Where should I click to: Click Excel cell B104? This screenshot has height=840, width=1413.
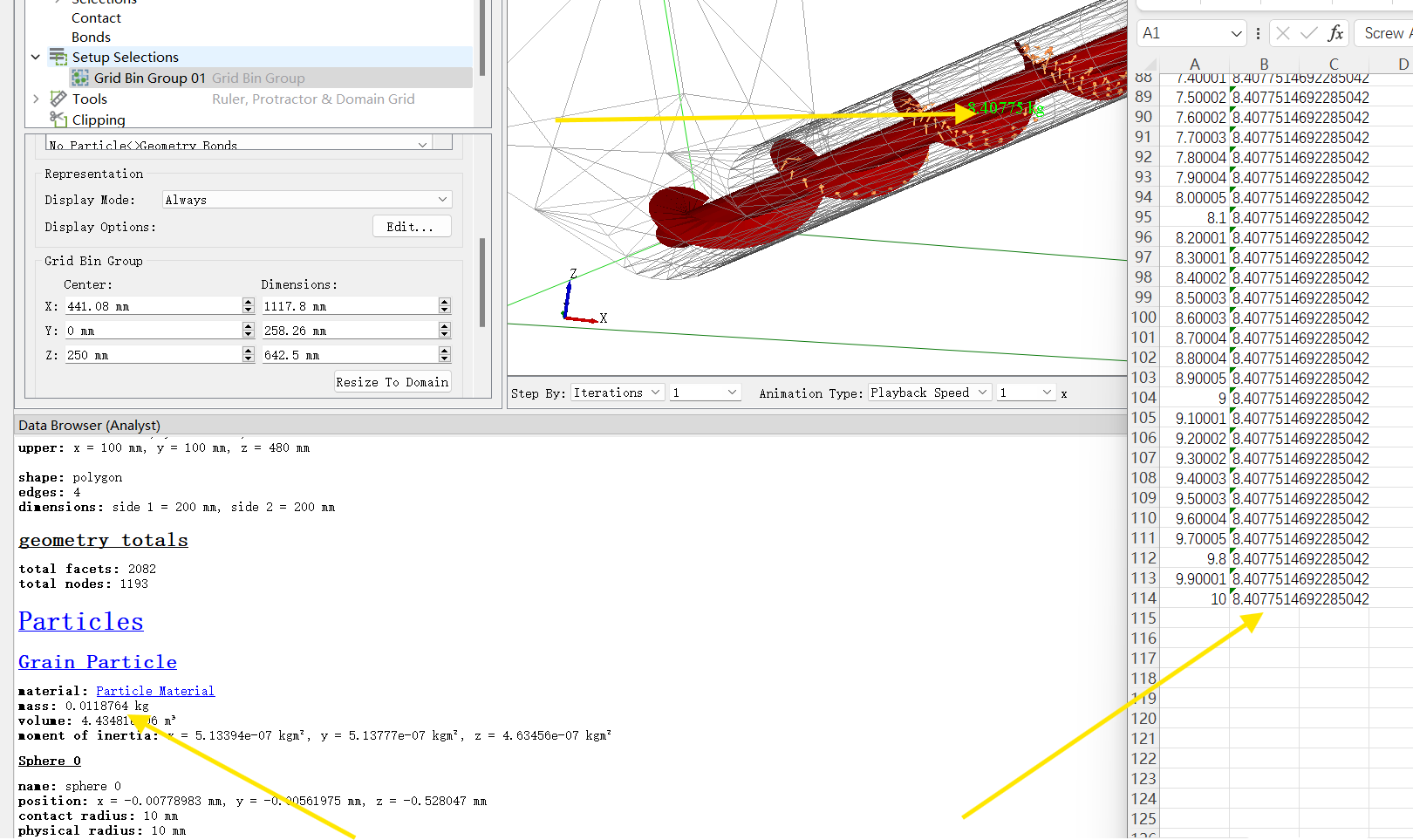[x=1264, y=399]
